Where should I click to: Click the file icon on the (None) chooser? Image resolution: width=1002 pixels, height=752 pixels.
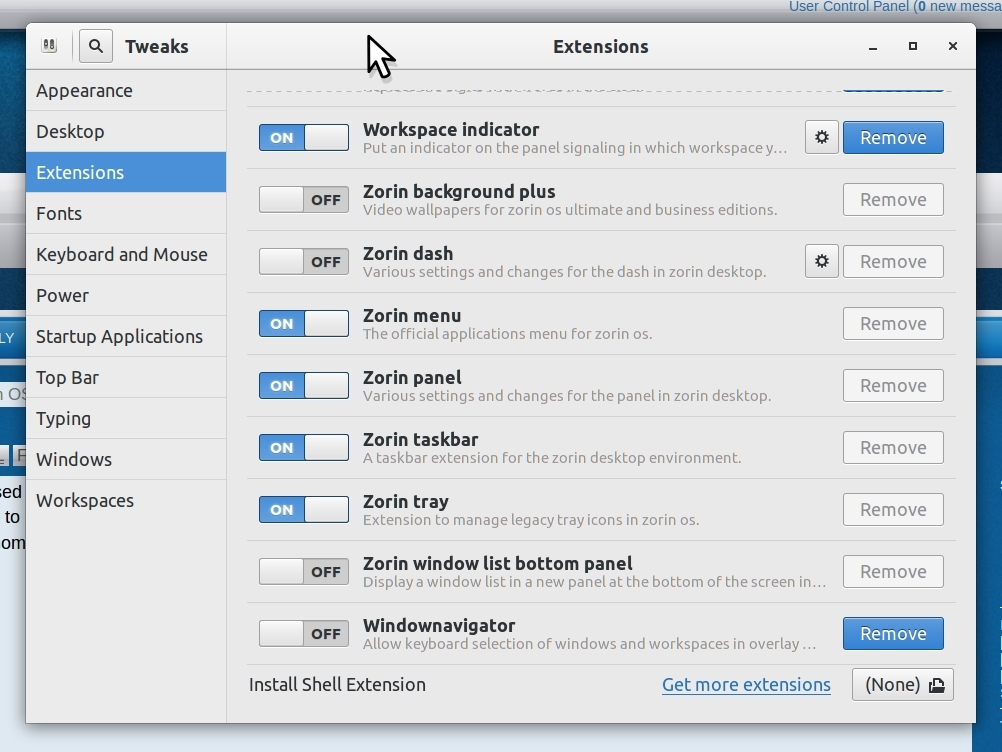[937, 685]
